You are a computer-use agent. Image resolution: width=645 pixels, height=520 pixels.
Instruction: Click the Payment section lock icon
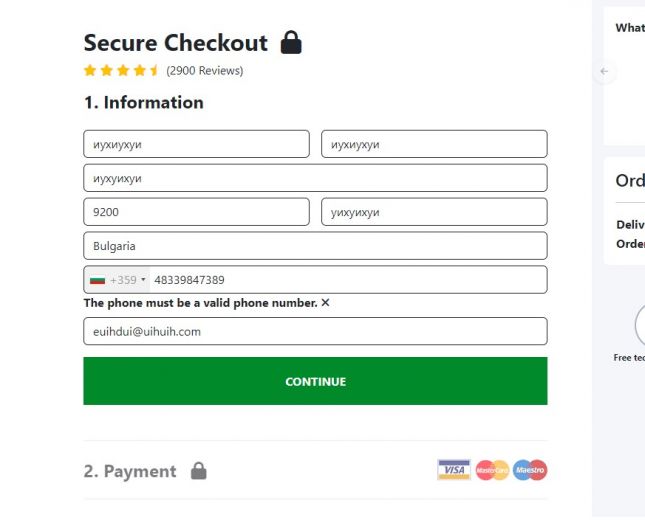click(x=198, y=471)
